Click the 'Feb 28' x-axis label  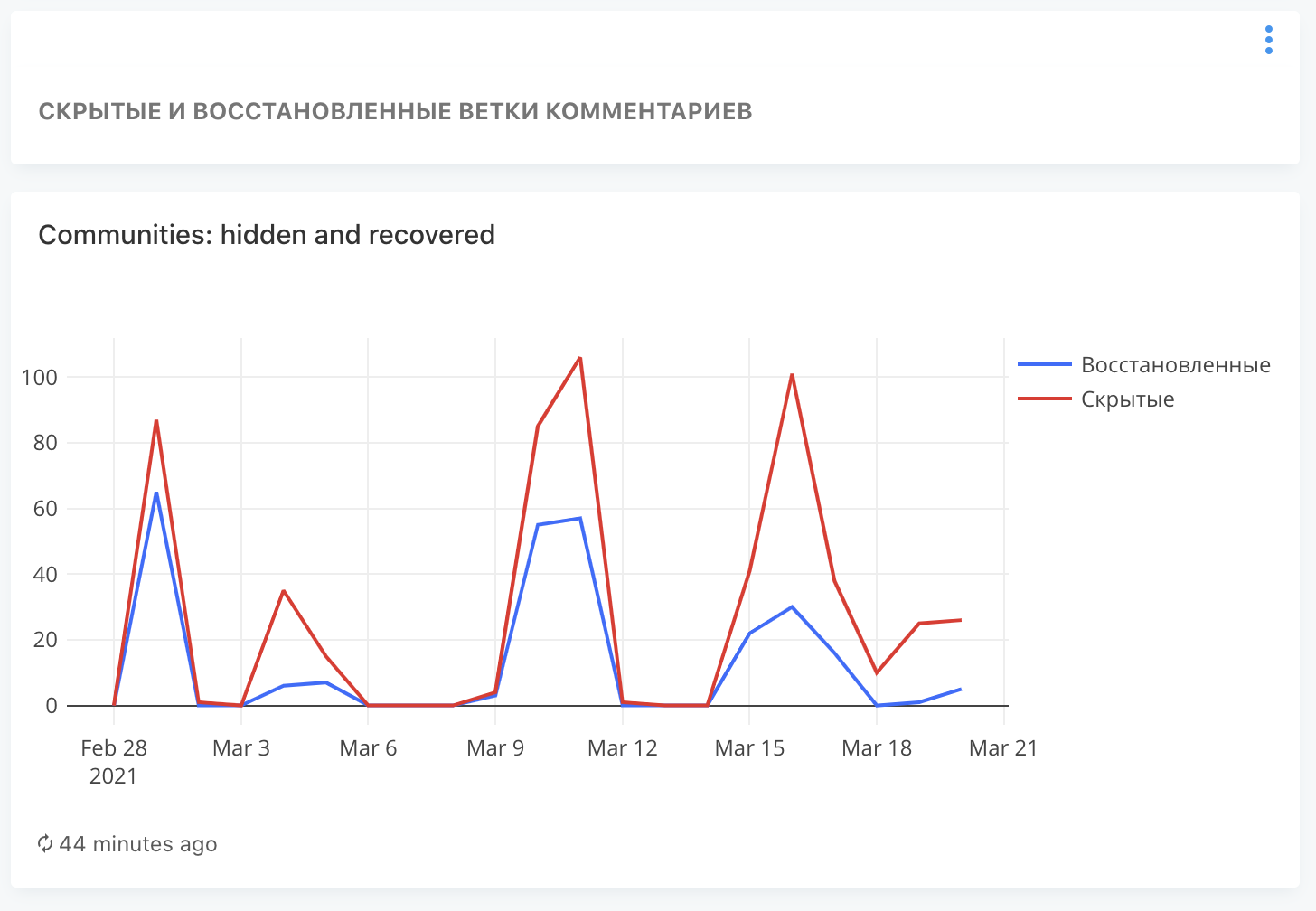(114, 748)
